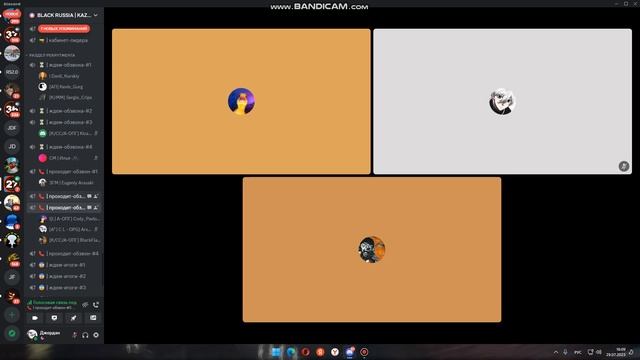Toggle microphone mute in the user panel
This screenshot has height=360, width=640.
click(74, 335)
